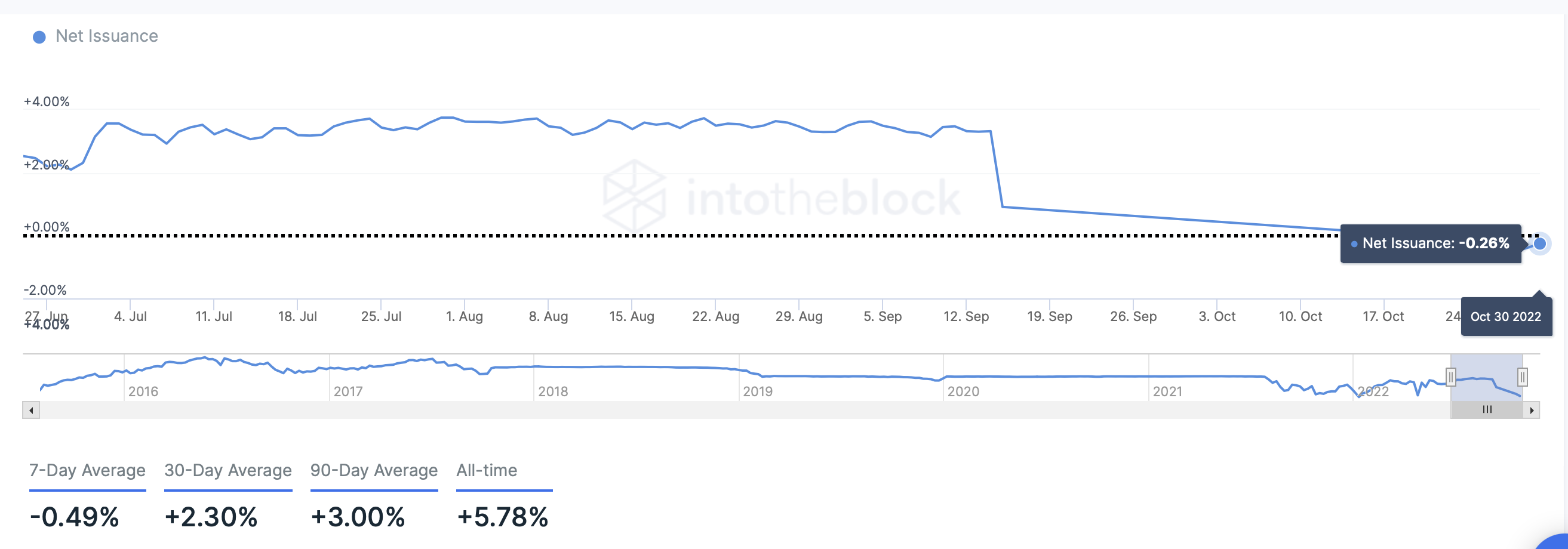1568x549 pixels.
Task: Click the left navigator range handle
Action: click(1450, 377)
